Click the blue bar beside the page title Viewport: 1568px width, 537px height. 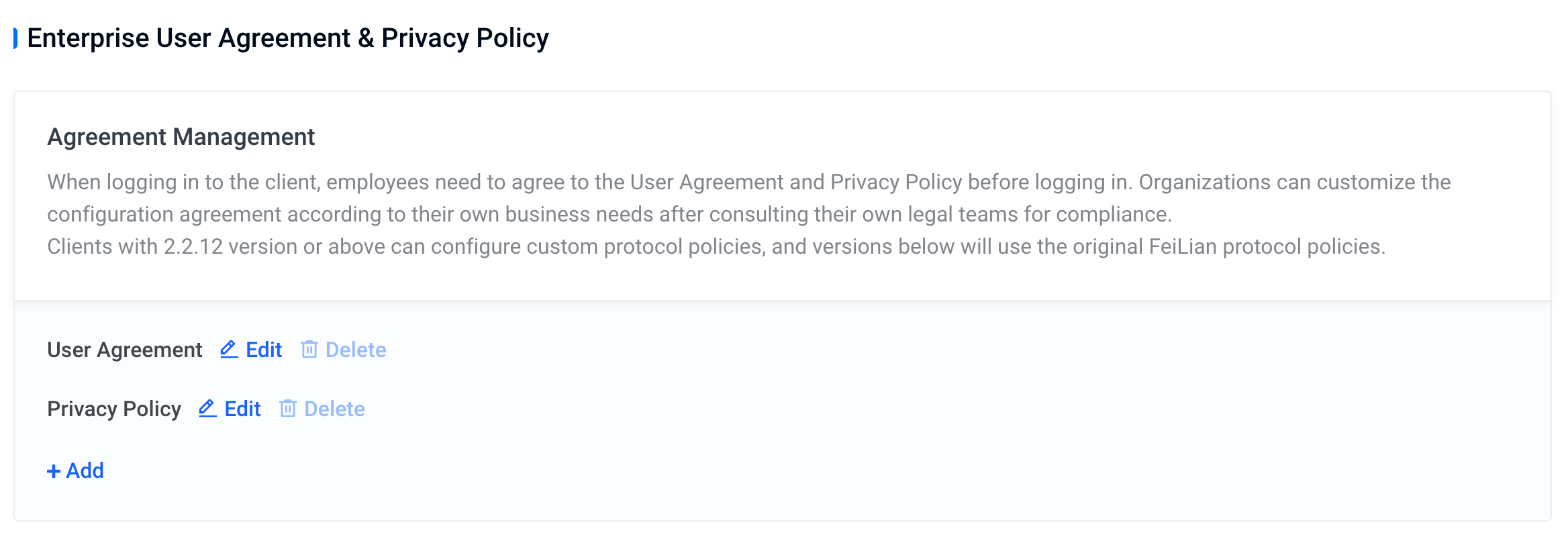tap(15, 38)
